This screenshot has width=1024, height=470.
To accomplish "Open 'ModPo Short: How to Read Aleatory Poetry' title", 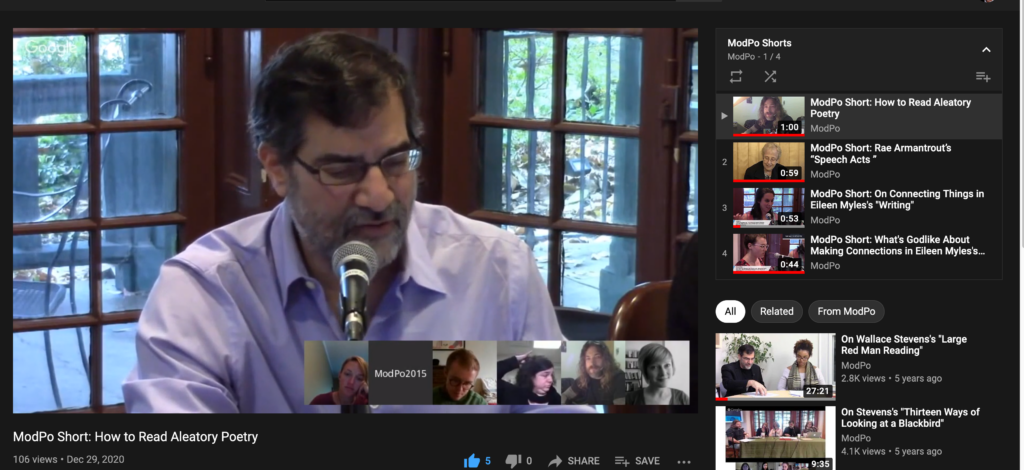I will (891, 108).
